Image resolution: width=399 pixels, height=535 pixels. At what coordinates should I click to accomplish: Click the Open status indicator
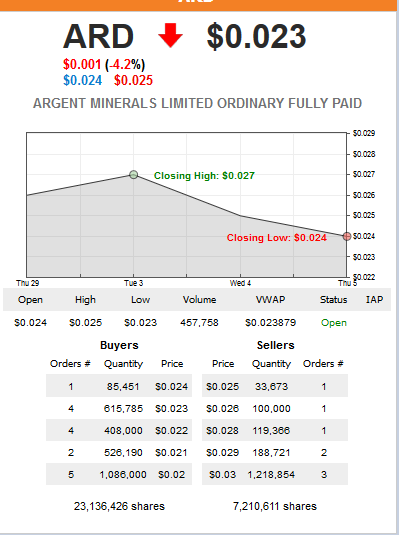[x=333, y=322]
